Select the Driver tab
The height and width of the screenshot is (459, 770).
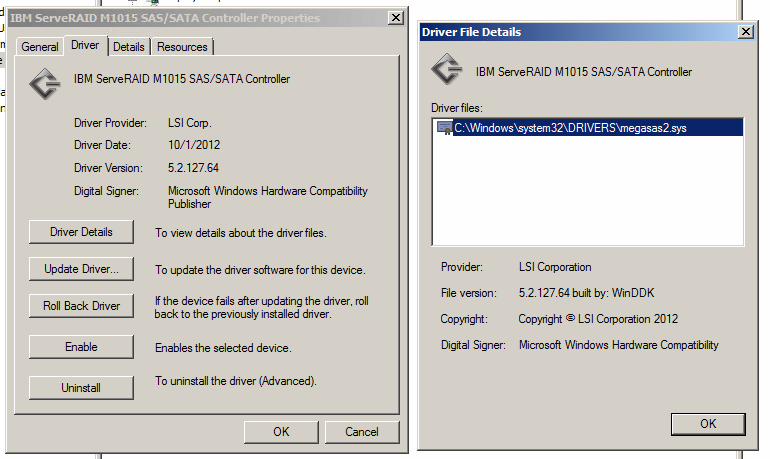85,45
